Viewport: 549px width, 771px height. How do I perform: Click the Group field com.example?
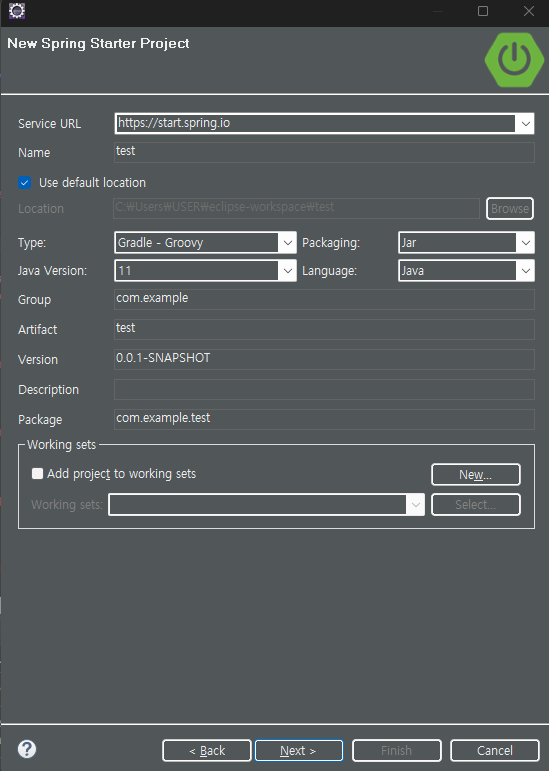pyautogui.click(x=324, y=299)
